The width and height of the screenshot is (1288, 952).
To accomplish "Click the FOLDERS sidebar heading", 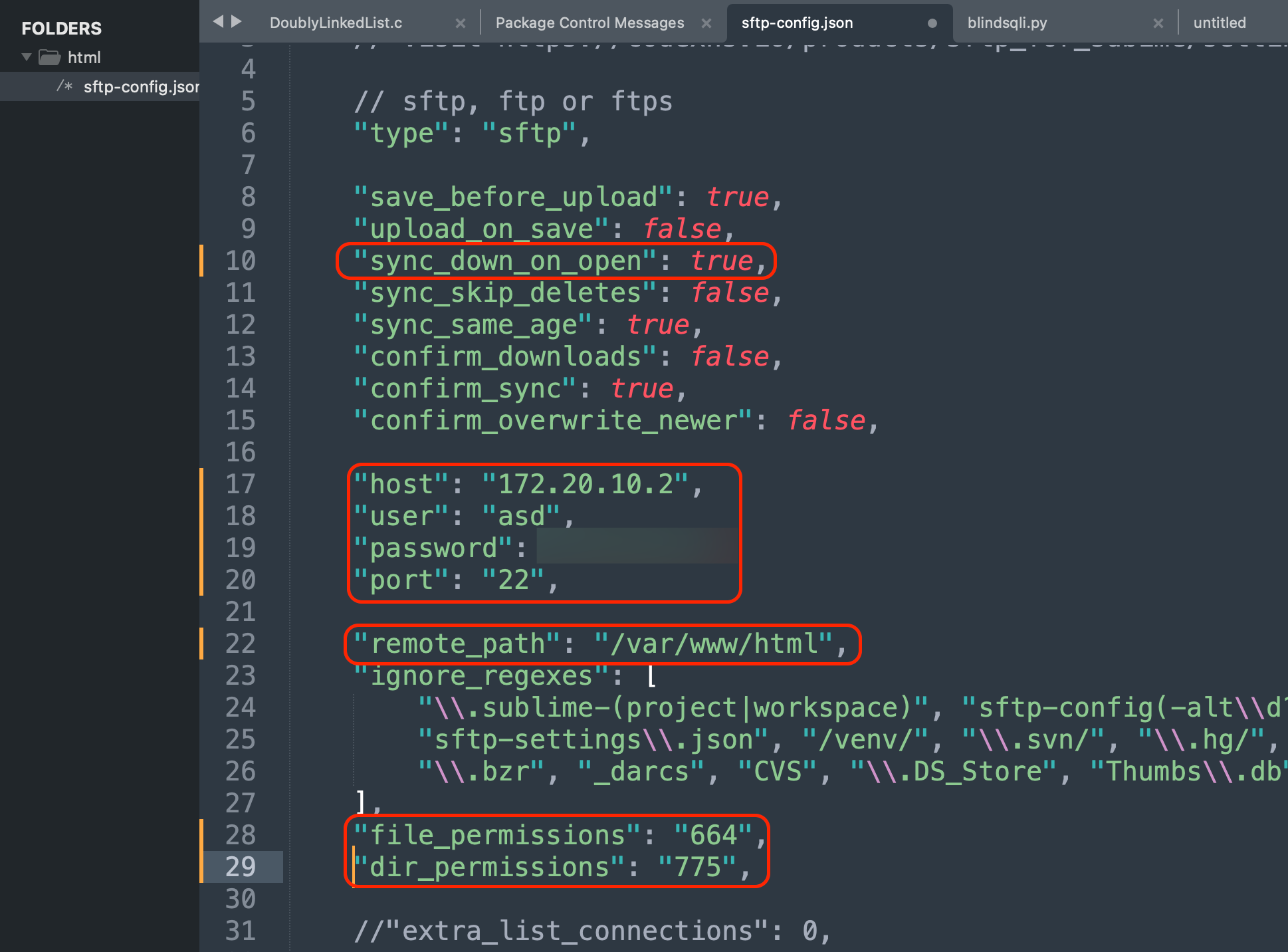I will [x=61, y=29].
